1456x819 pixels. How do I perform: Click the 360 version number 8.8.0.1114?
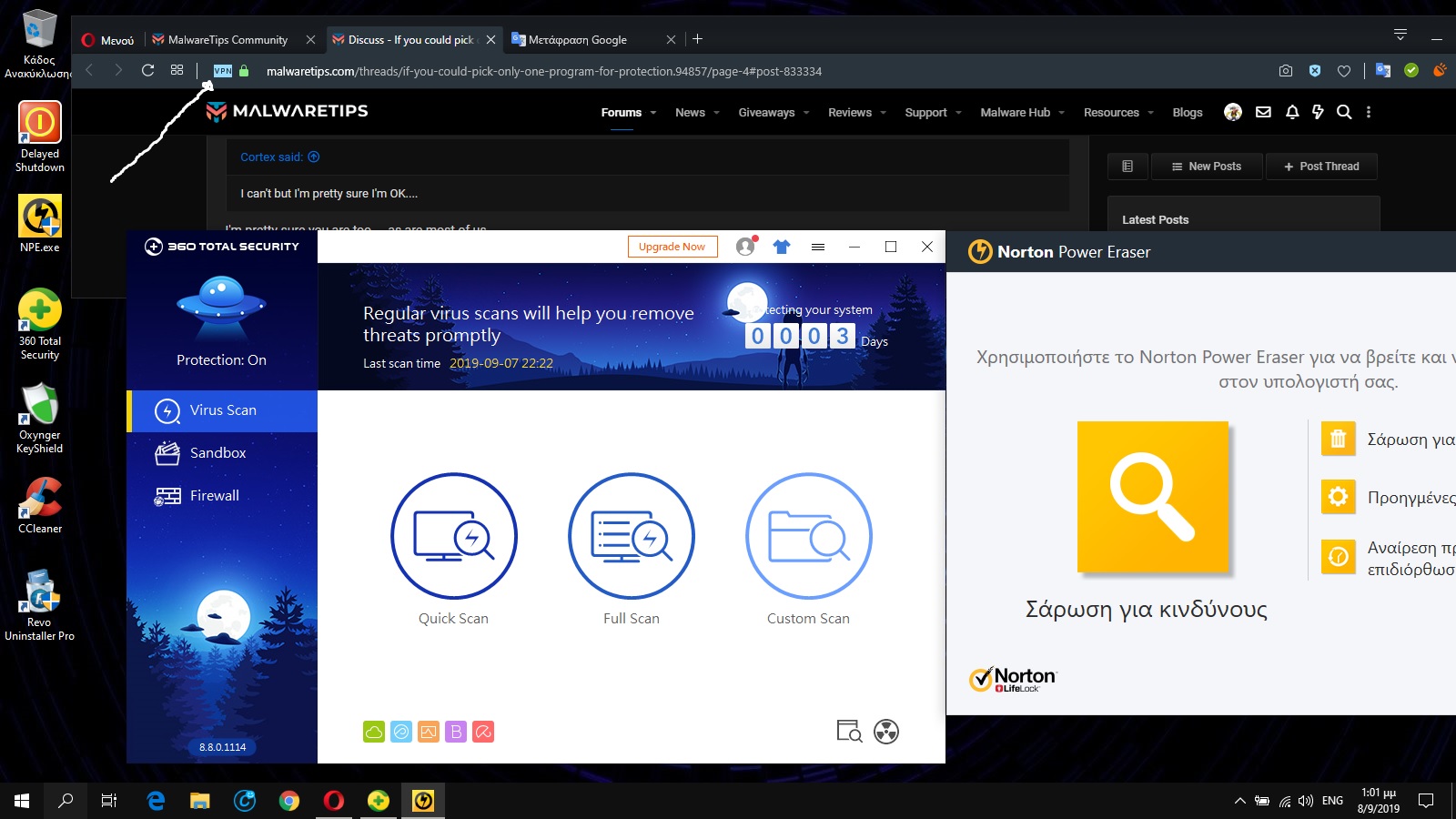click(223, 747)
